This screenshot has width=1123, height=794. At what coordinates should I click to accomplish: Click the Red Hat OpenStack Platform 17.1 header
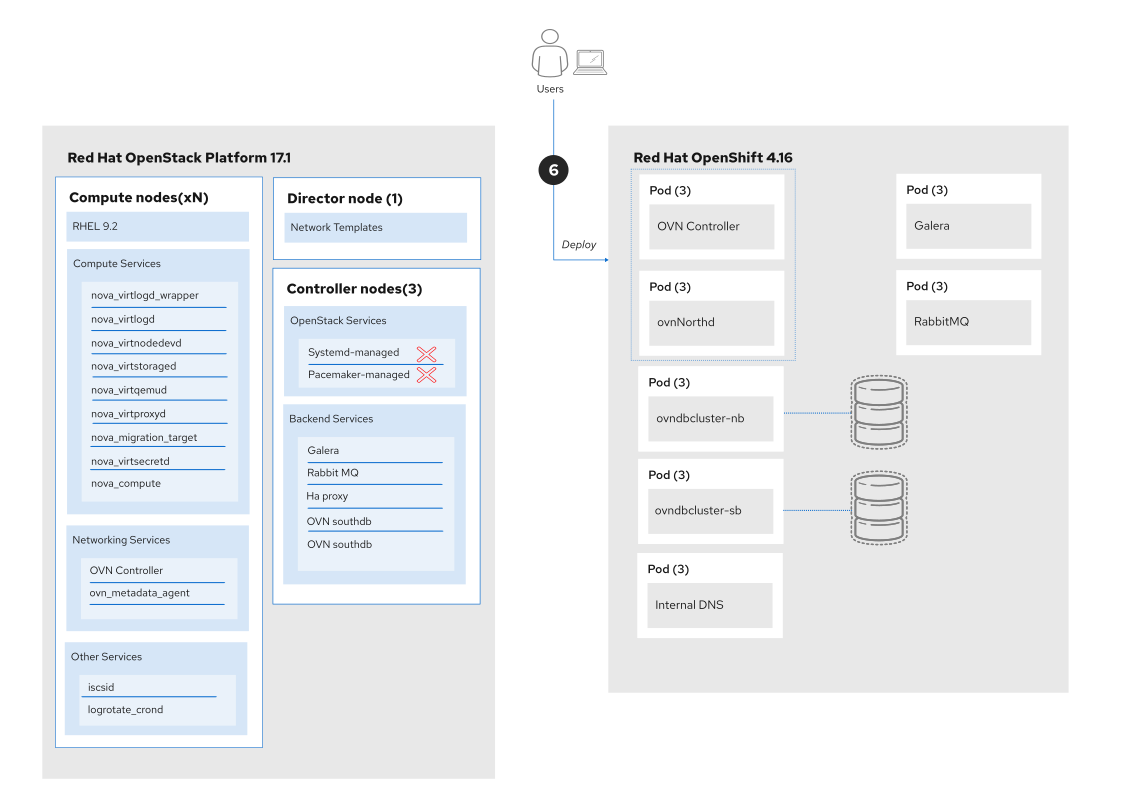(179, 157)
